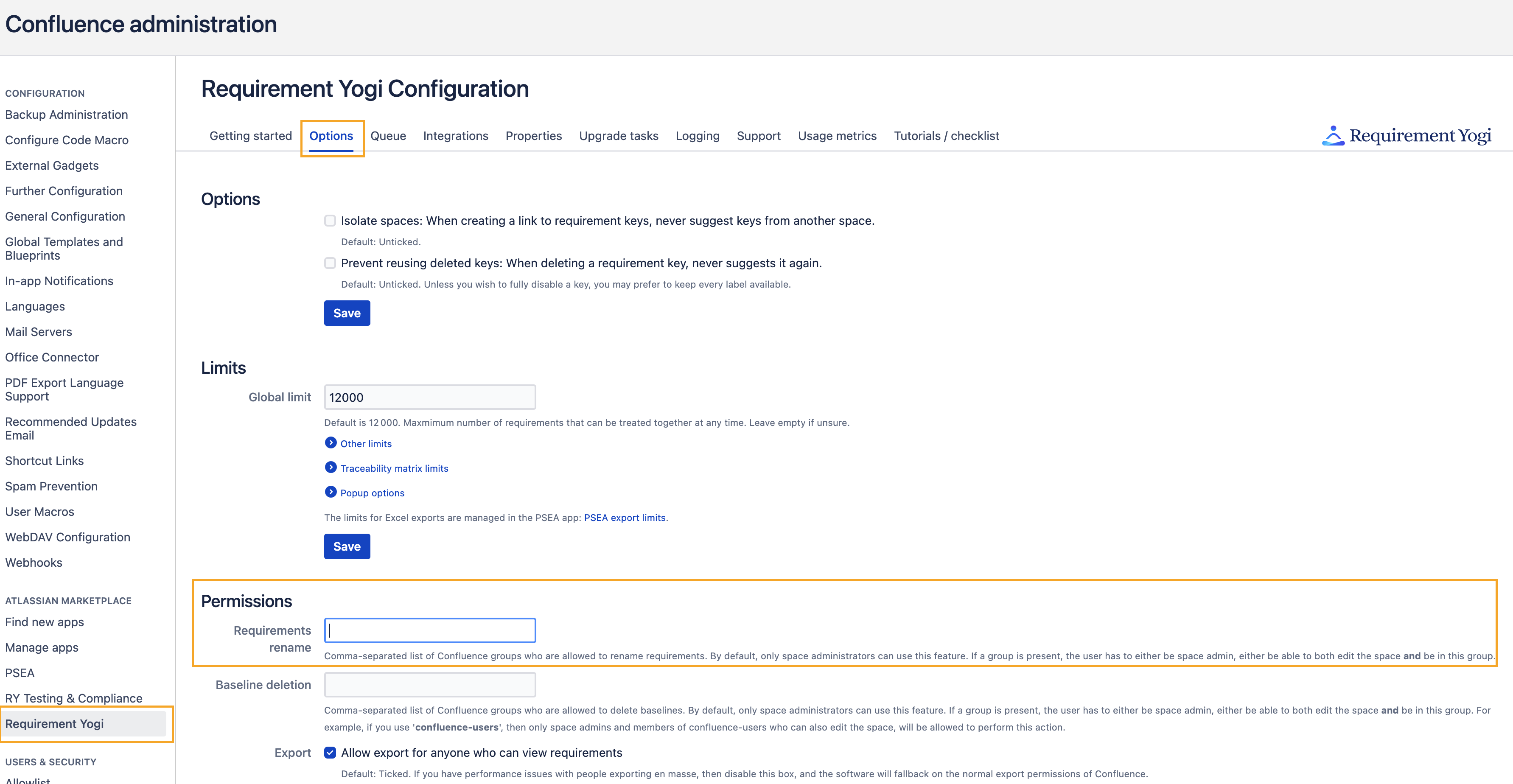Click the Baseline deletion input field
The image size is (1513, 784).
[429, 684]
